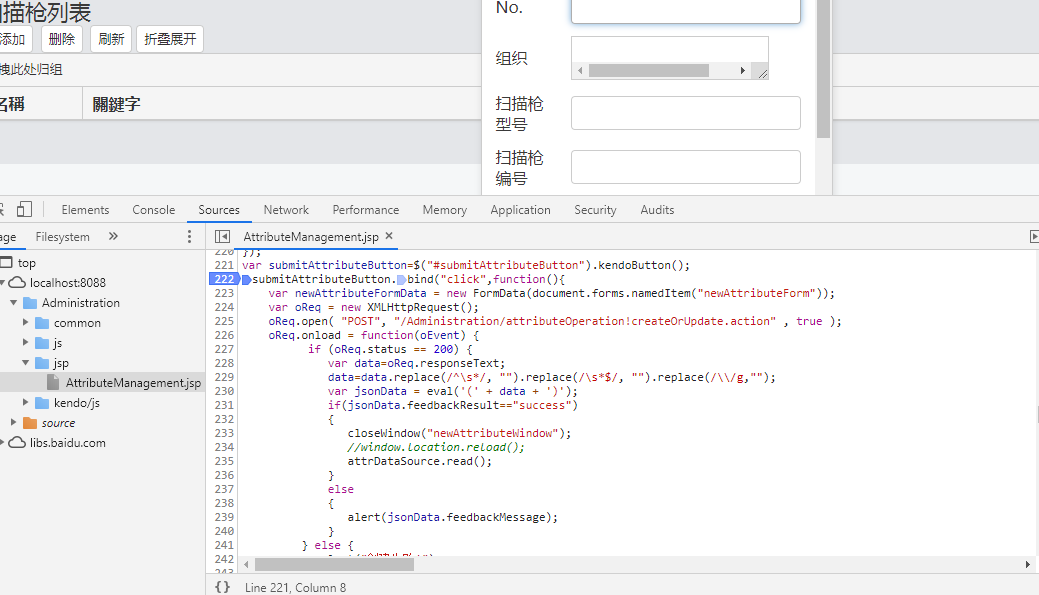Close the AttributeManagement.jsp editor tab
The width and height of the screenshot is (1039, 595).
click(x=389, y=236)
